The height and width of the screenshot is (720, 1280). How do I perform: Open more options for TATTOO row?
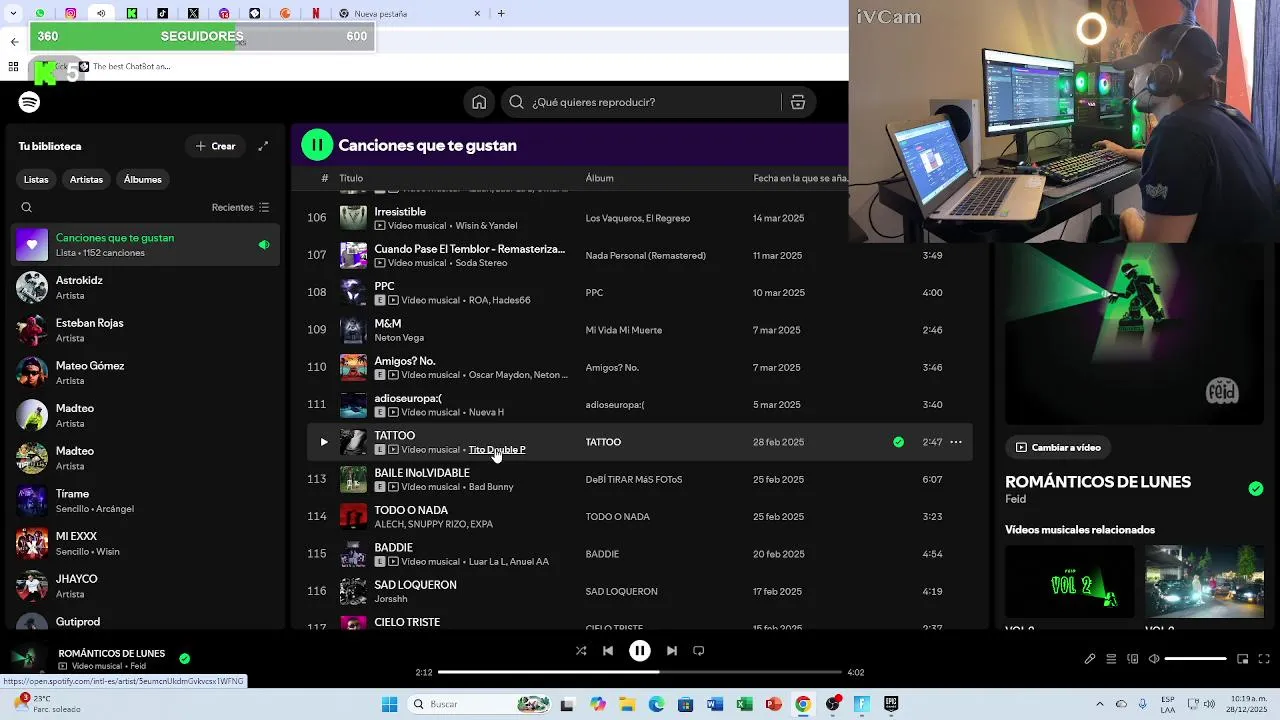pos(956,442)
